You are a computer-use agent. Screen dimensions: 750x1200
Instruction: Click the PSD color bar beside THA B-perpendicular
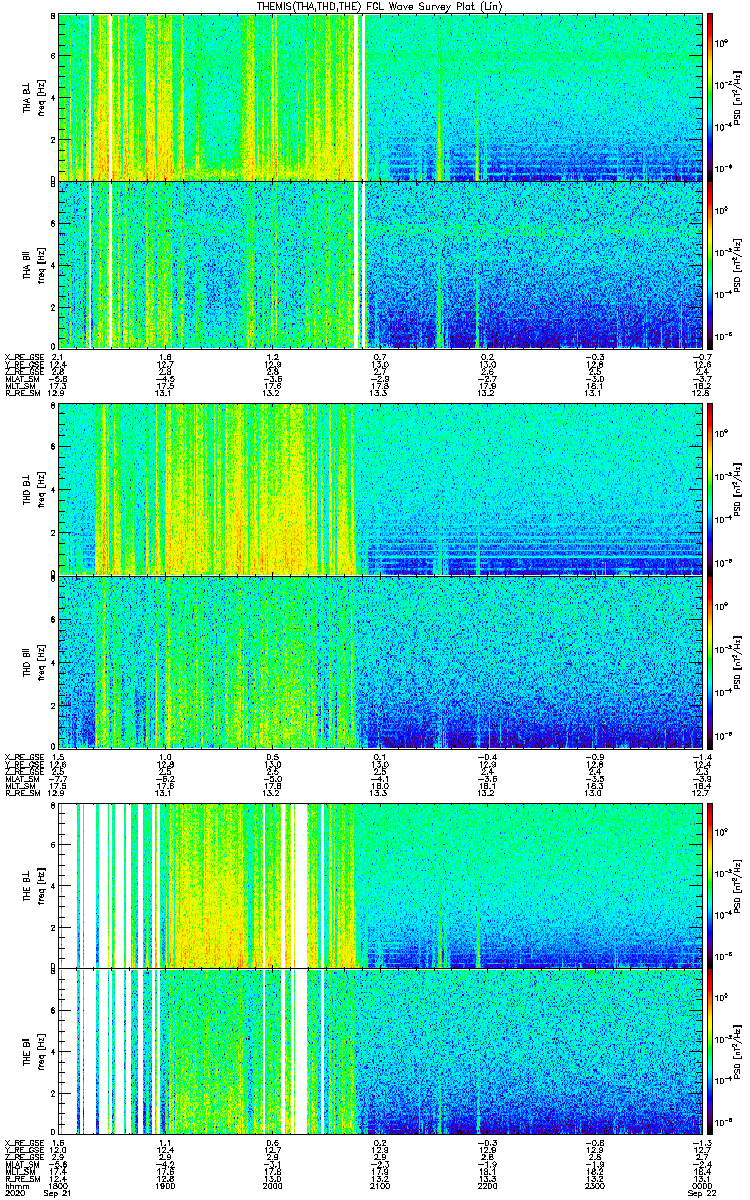point(710,97)
